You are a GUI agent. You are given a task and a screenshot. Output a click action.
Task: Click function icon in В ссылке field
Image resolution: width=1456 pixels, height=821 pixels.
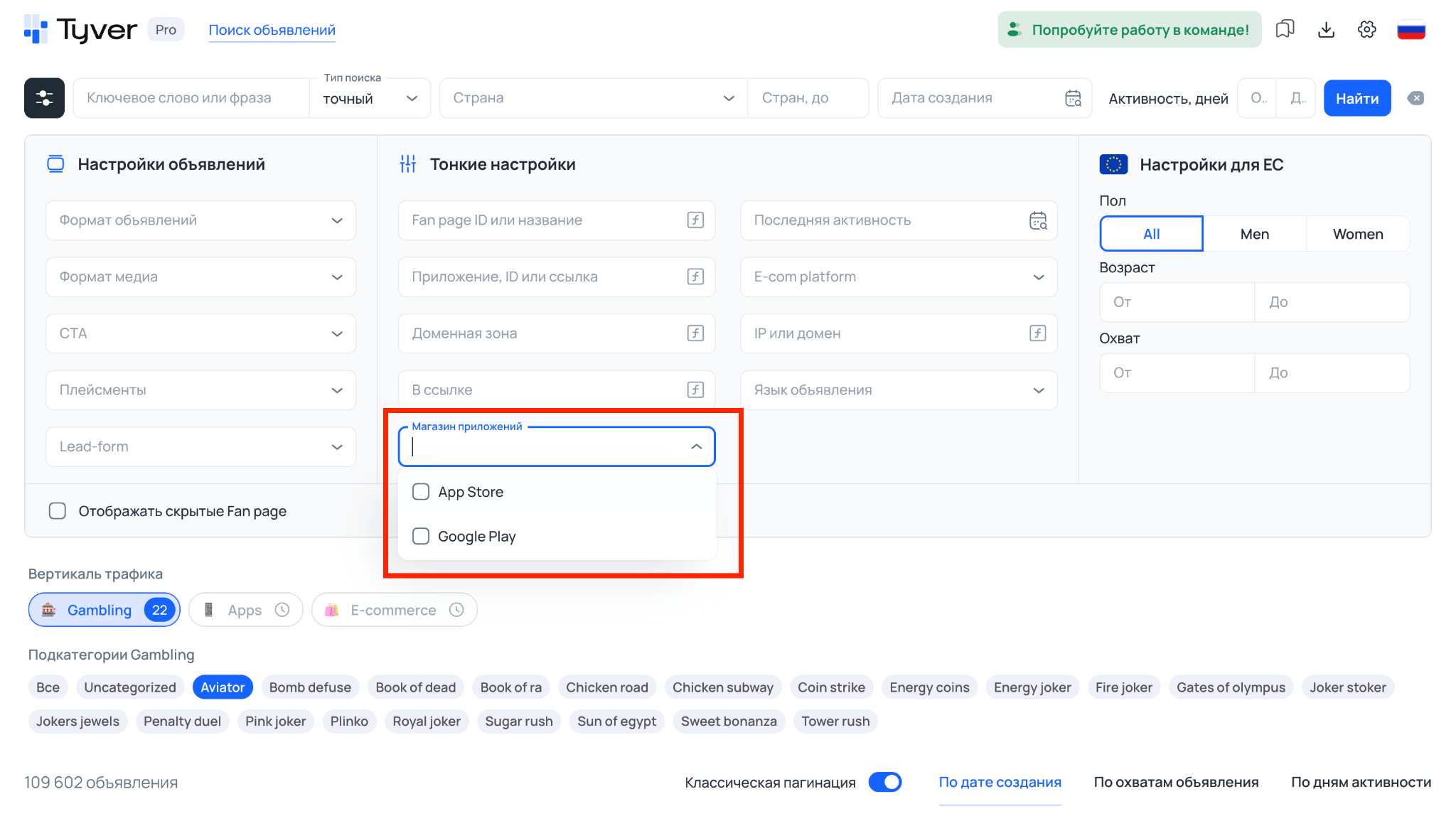695,390
